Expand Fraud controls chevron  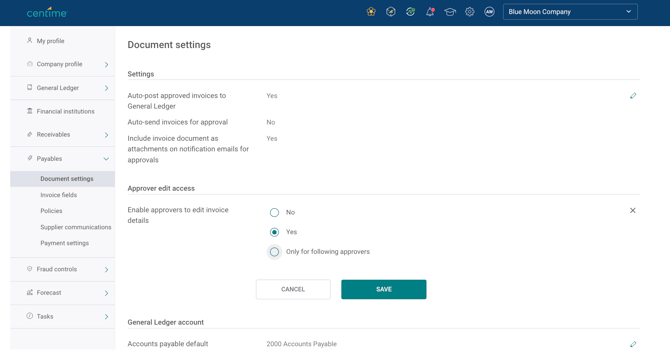point(106,270)
